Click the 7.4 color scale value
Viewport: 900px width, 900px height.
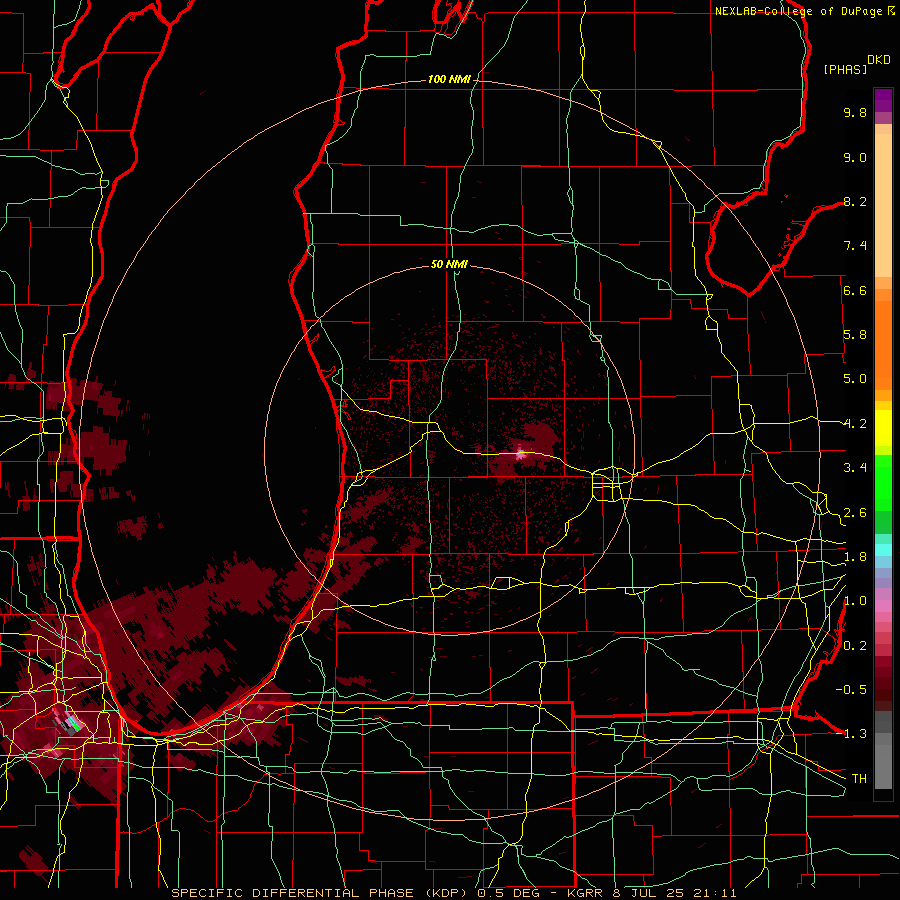click(x=855, y=246)
